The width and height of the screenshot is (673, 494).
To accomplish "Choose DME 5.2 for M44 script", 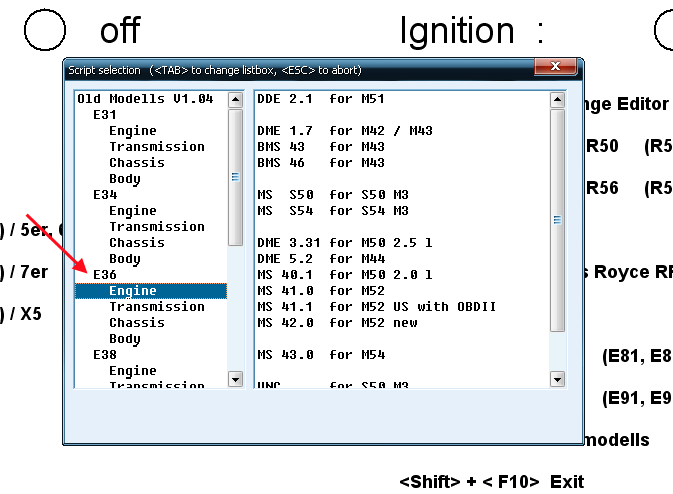I will coord(321,258).
